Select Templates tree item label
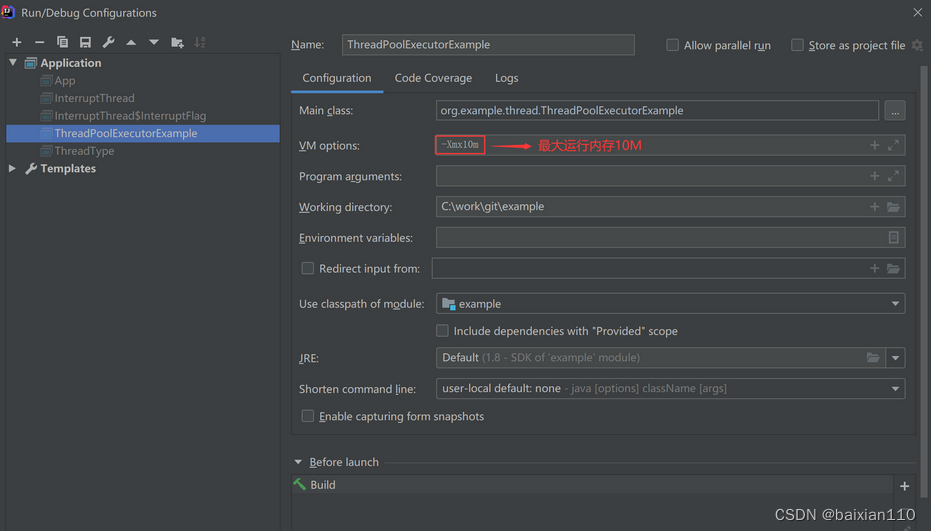The image size is (931, 531). pos(68,169)
